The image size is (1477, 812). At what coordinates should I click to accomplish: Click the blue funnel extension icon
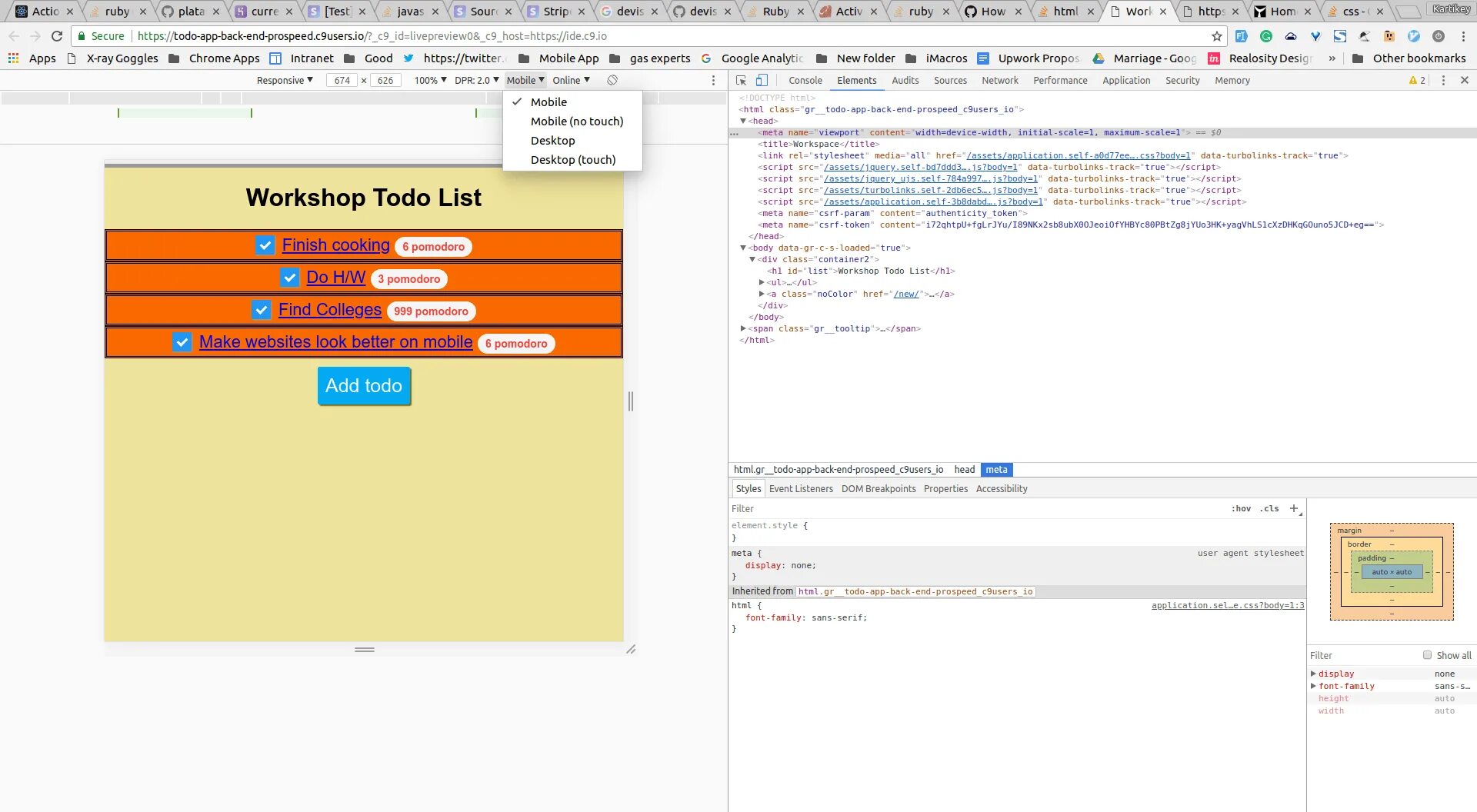pos(1315,36)
